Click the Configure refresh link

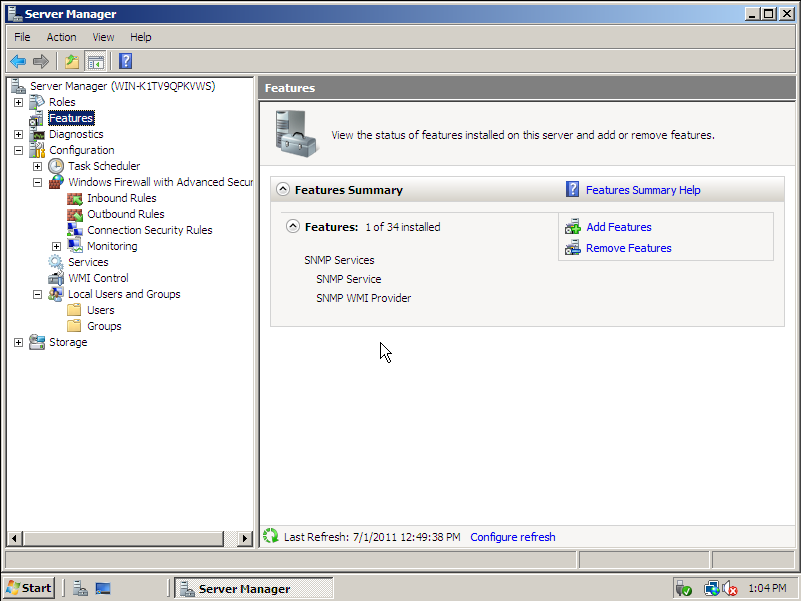[512, 537]
